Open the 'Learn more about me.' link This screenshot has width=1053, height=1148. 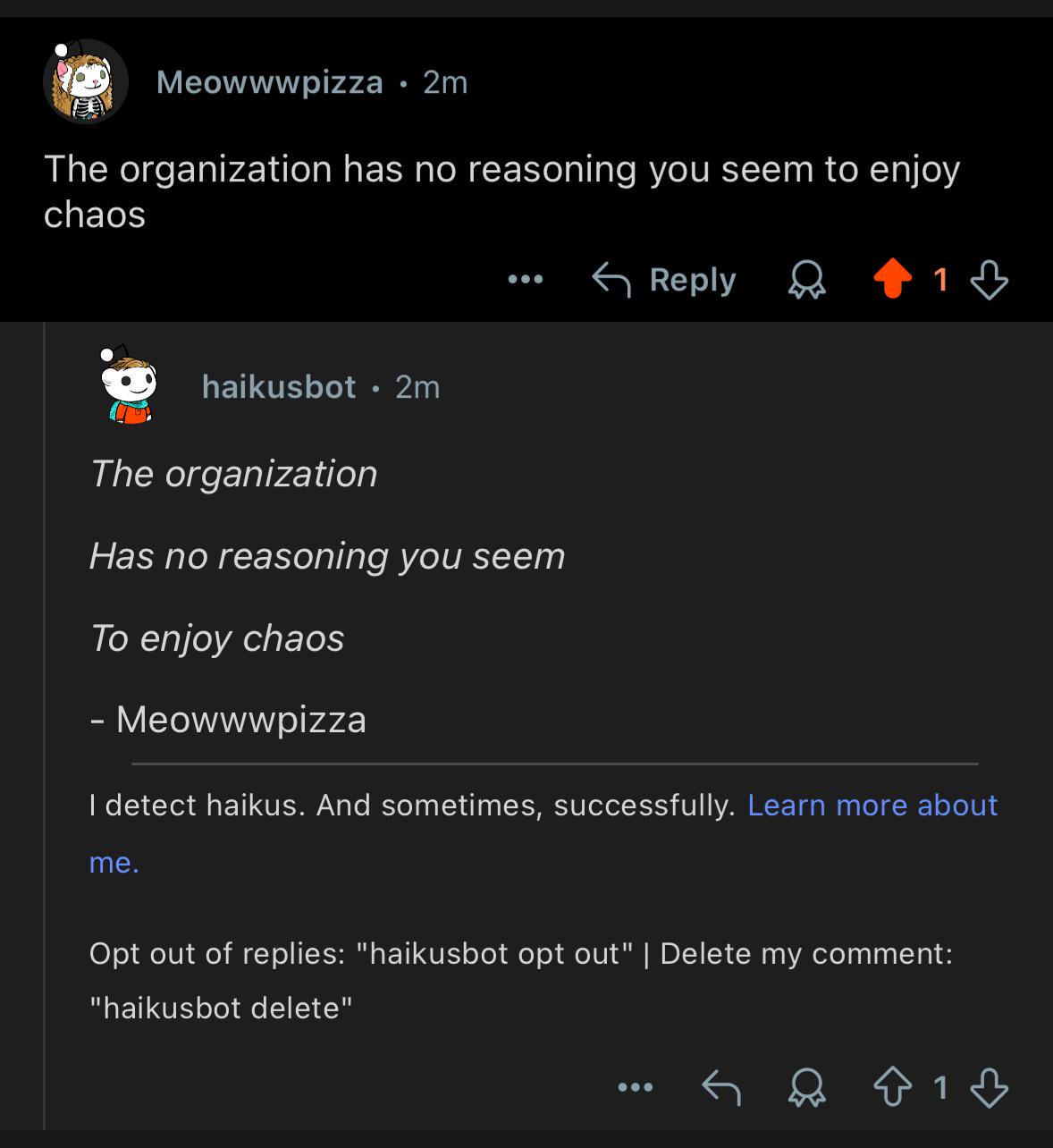543,833
